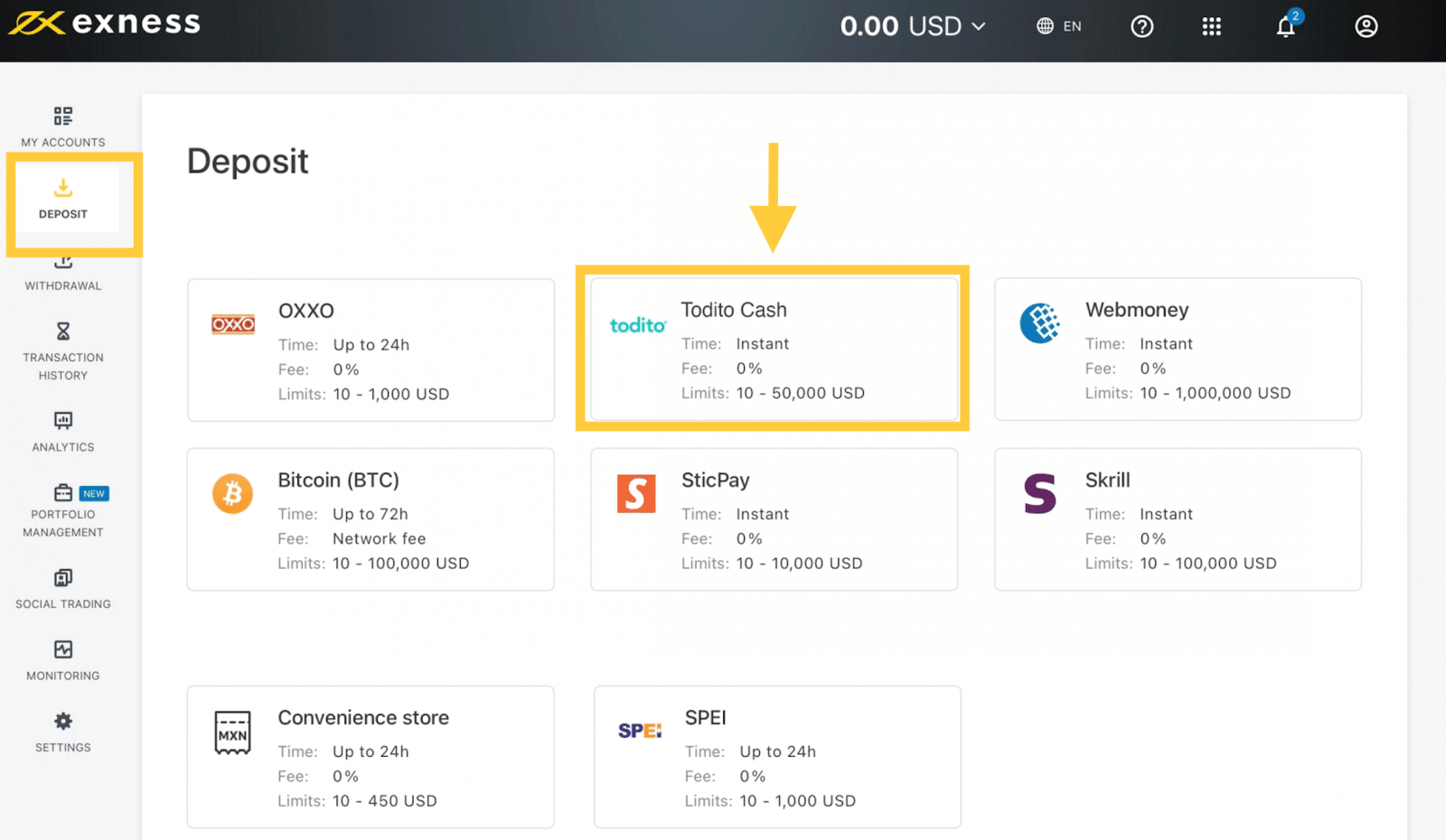Select Todito Cash deposit method title
This screenshot has width=1446, height=840.
click(x=734, y=310)
